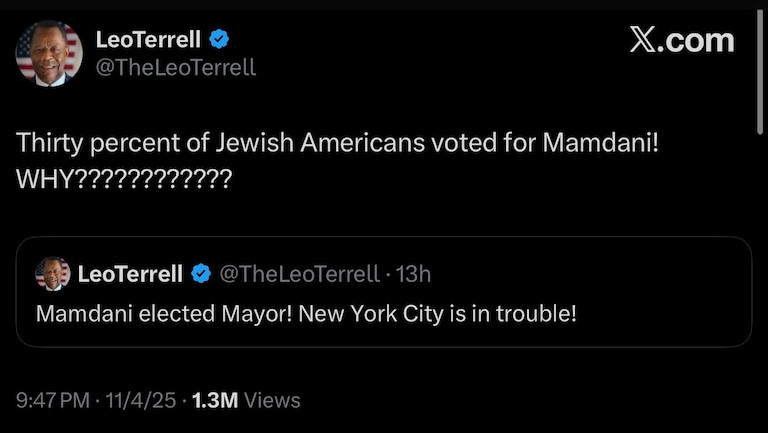Click the empty area right of the quoted post header
This screenshot has width=768, height=433.
(590, 274)
